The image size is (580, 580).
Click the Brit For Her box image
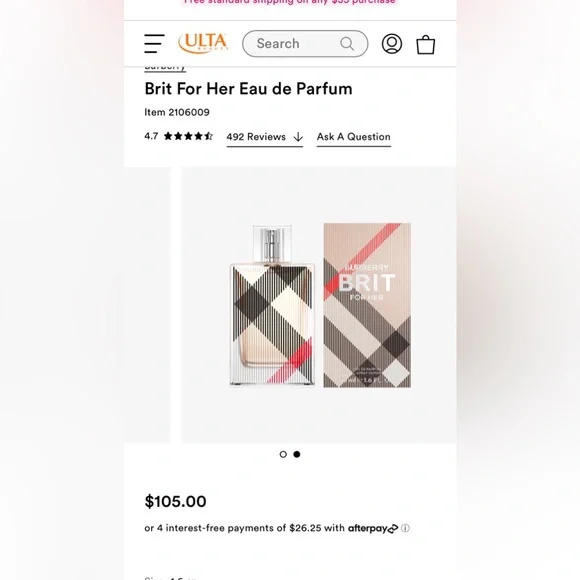367,305
